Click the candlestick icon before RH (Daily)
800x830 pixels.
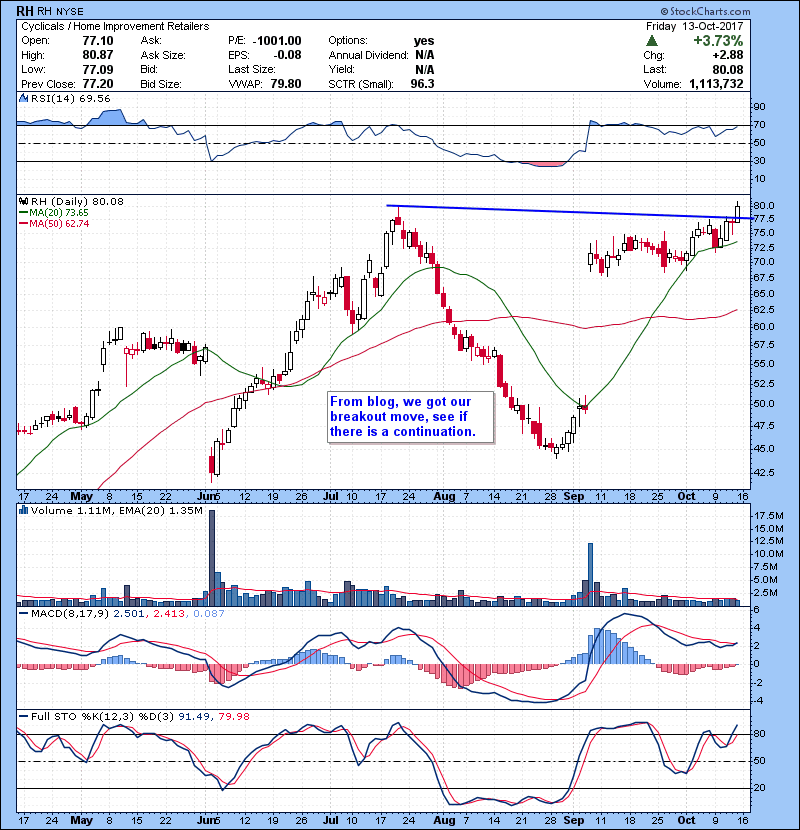pos(23,201)
